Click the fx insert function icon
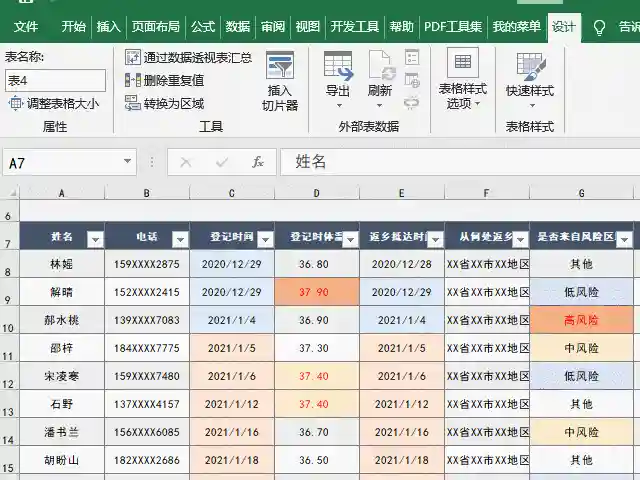 coord(257,162)
